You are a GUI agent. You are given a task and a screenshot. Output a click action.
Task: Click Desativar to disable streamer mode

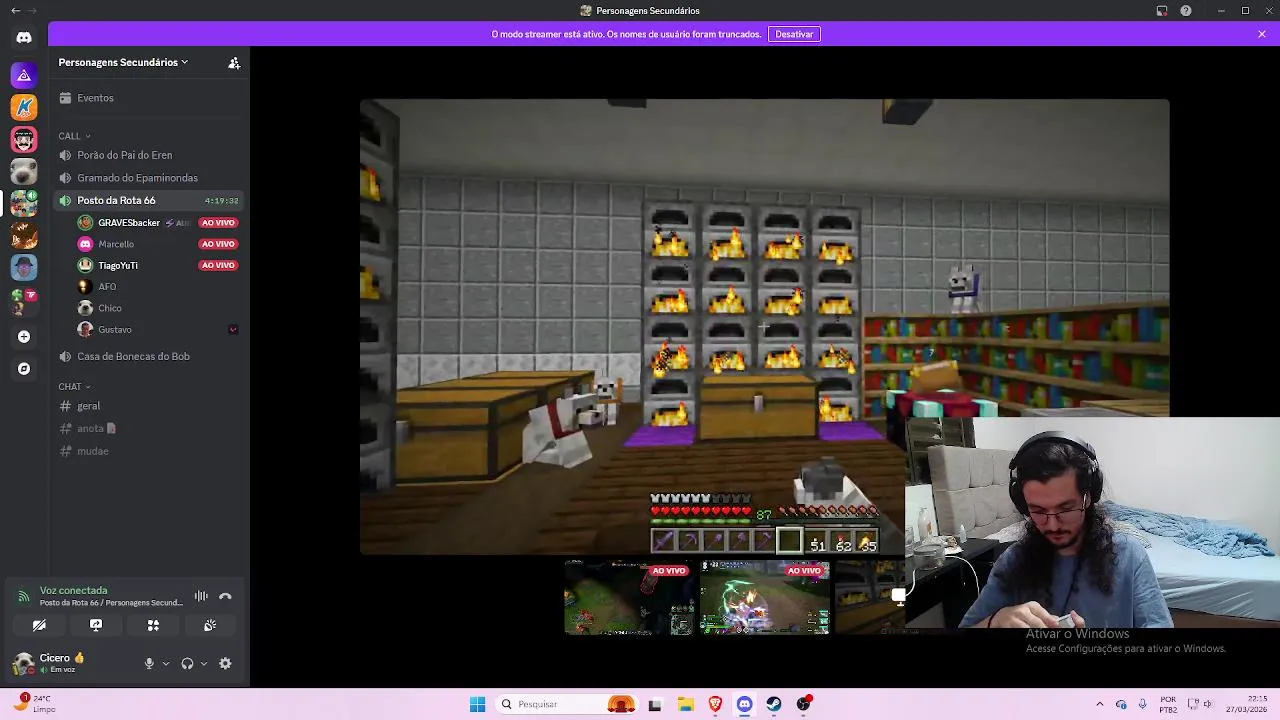click(794, 34)
